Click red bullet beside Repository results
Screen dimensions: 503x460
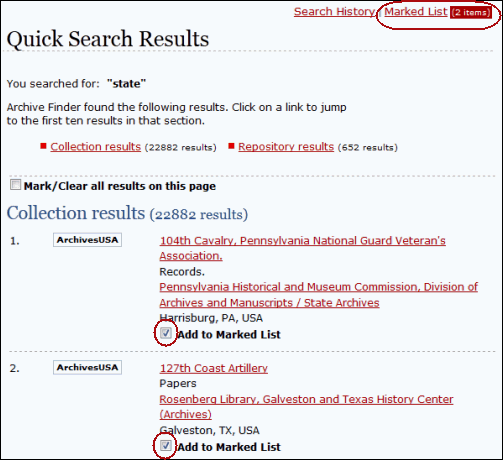pyautogui.click(x=231, y=146)
